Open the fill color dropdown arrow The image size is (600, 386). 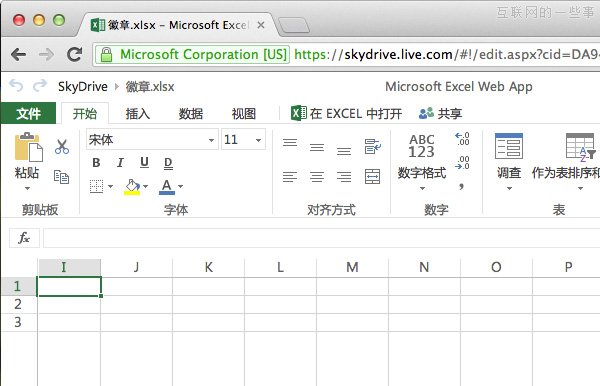(145, 186)
